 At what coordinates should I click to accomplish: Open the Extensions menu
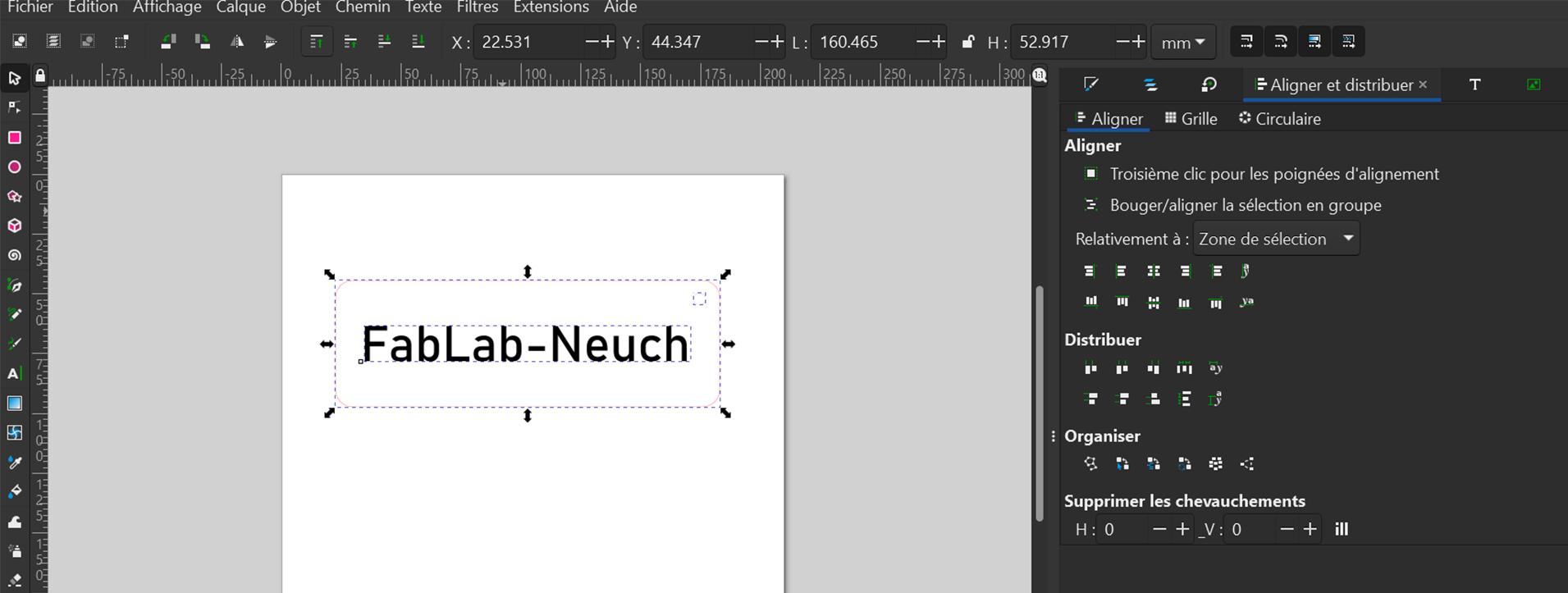(x=551, y=7)
